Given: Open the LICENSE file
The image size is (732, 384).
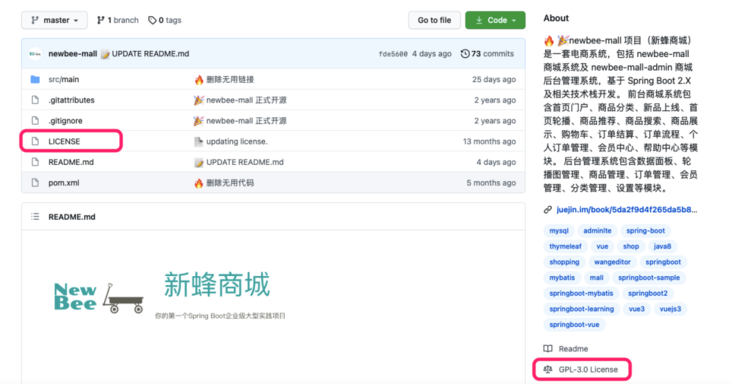Looking at the screenshot, I should pyautogui.click(x=64, y=141).
